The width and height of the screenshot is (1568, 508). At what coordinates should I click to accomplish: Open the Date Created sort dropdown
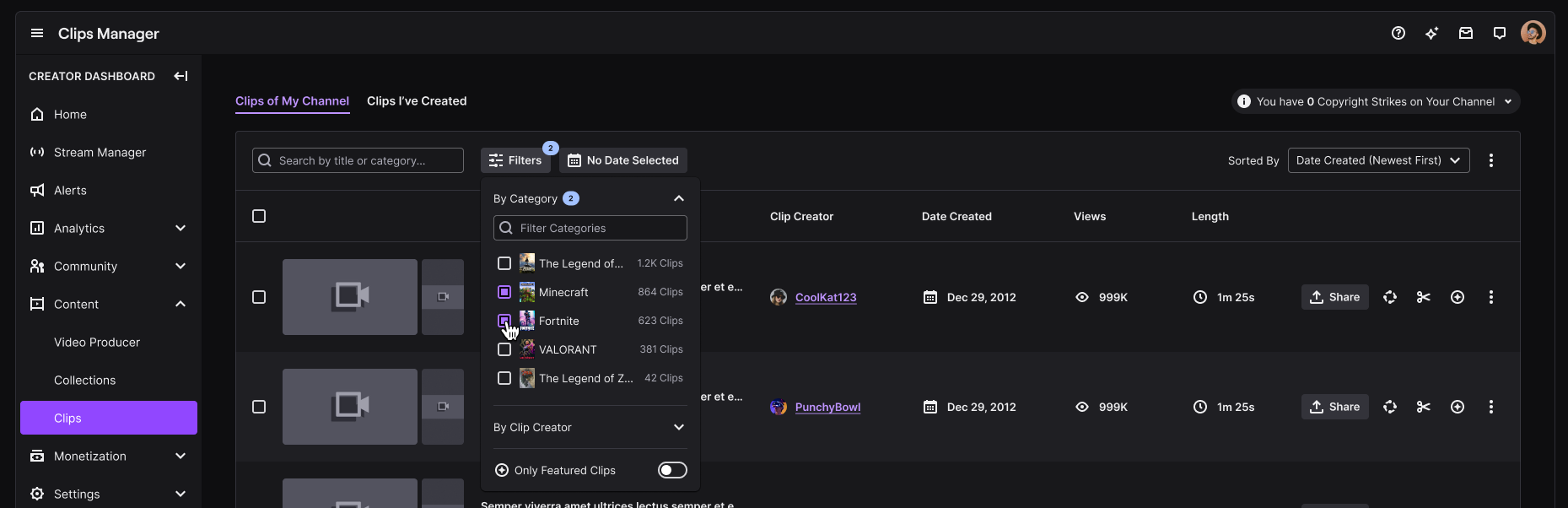click(x=1378, y=160)
